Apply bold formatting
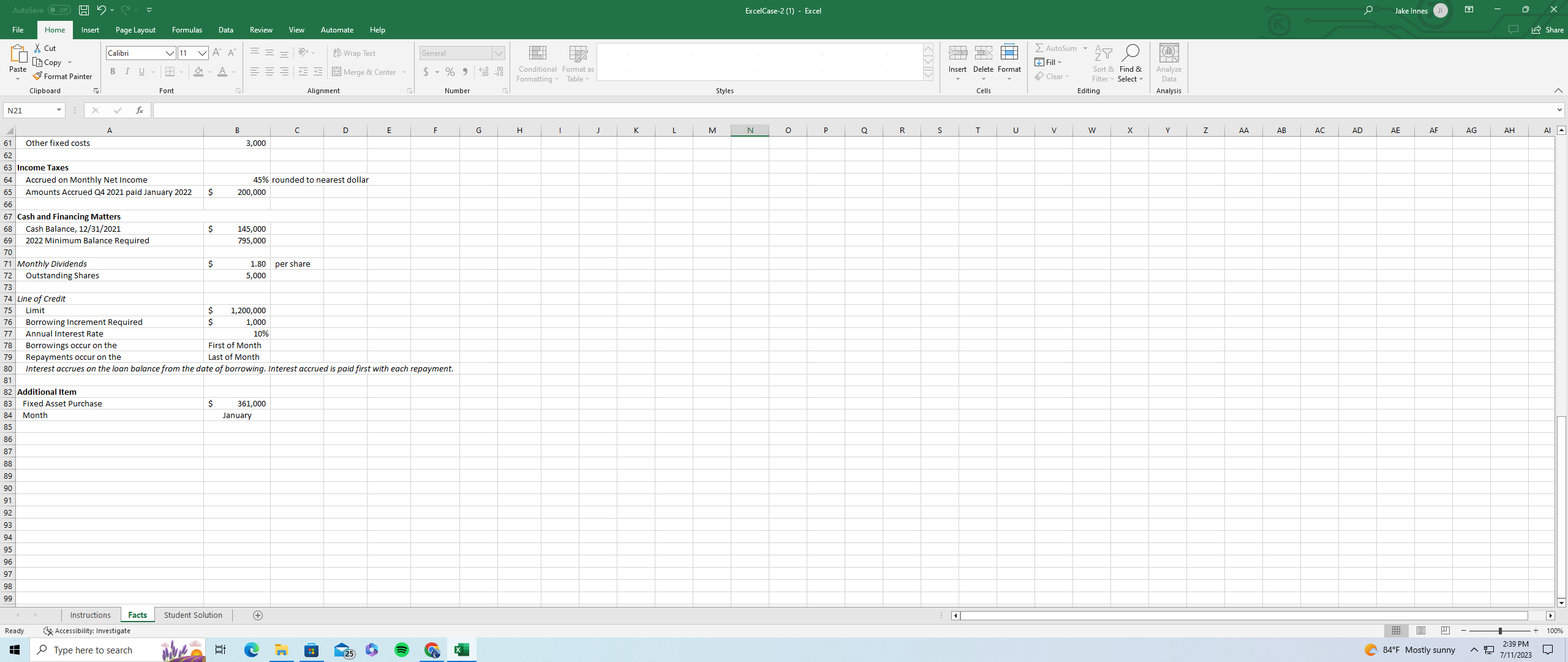The image size is (1568, 662). coord(112,72)
